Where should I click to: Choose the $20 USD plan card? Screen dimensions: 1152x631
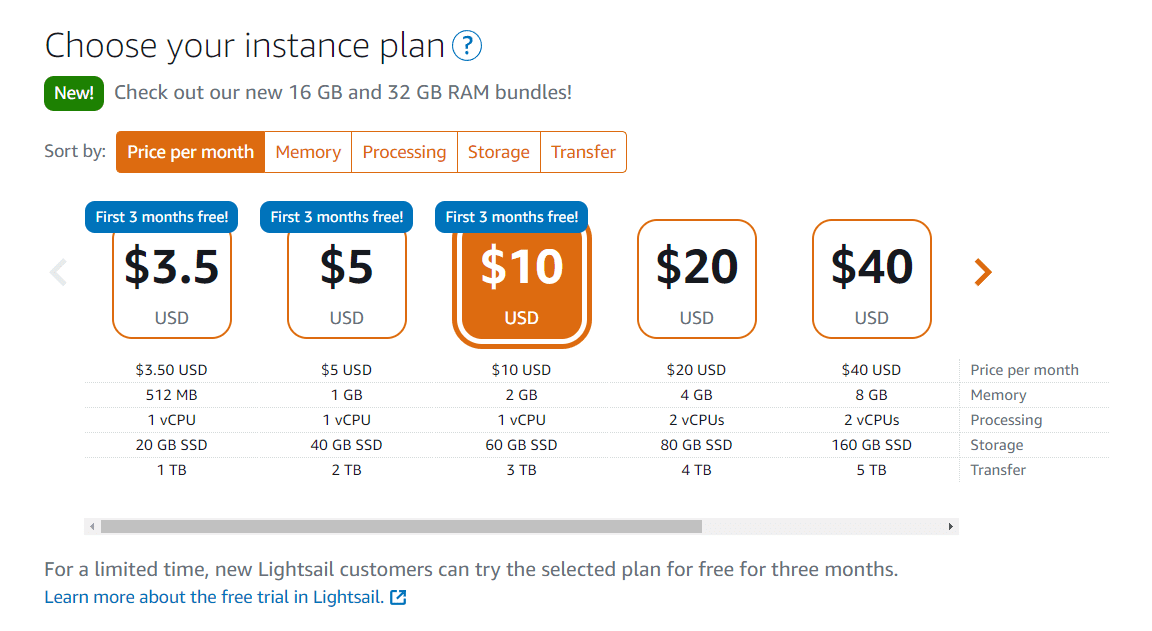click(696, 279)
